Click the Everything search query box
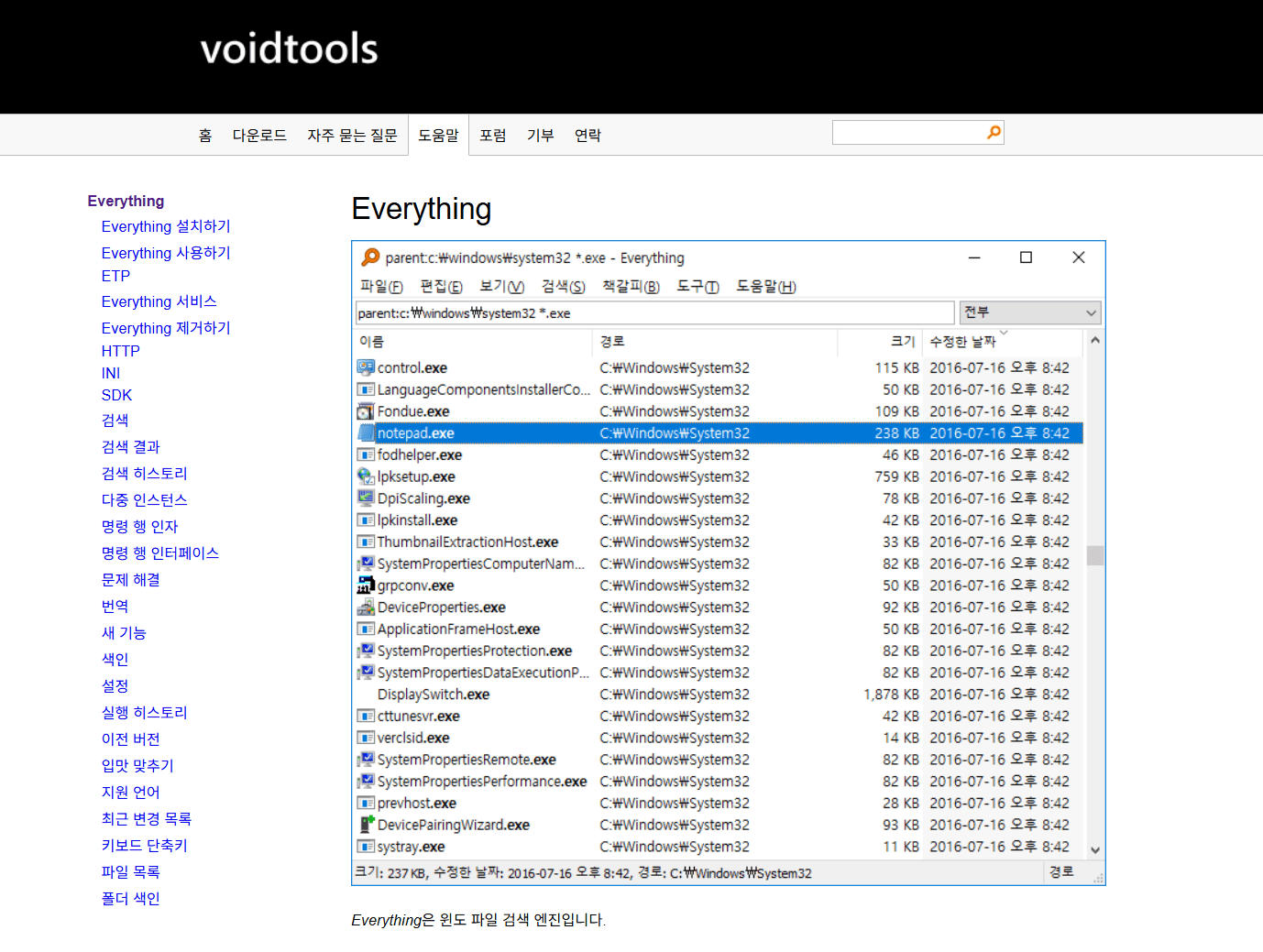Viewport: 1263px width, 952px height. click(x=654, y=312)
